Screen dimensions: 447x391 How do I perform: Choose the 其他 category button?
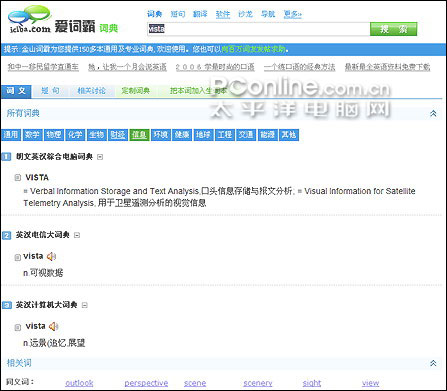point(289,135)
